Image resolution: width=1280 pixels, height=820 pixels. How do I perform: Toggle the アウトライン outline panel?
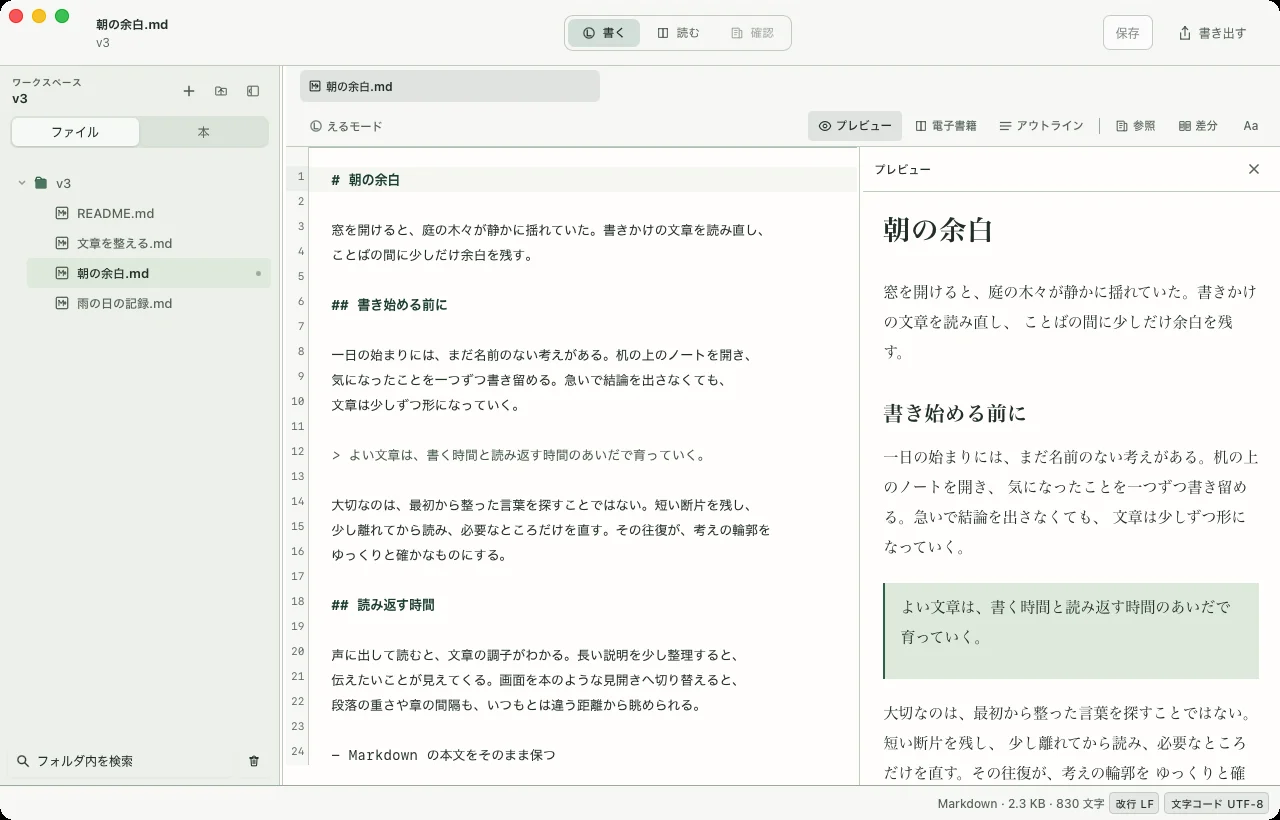click(x=1041, y=126)
